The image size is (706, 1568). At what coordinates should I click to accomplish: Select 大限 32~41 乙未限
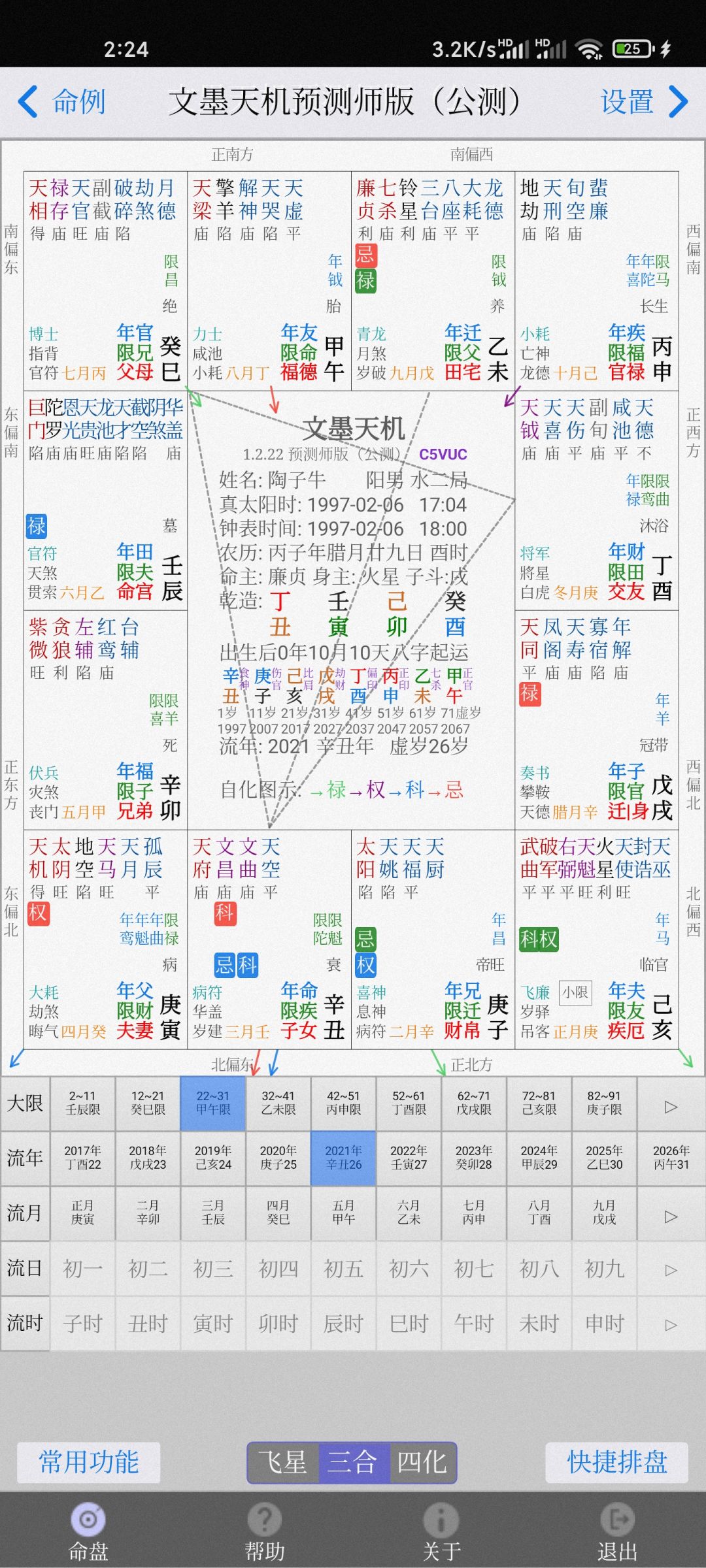point(278,1103)
